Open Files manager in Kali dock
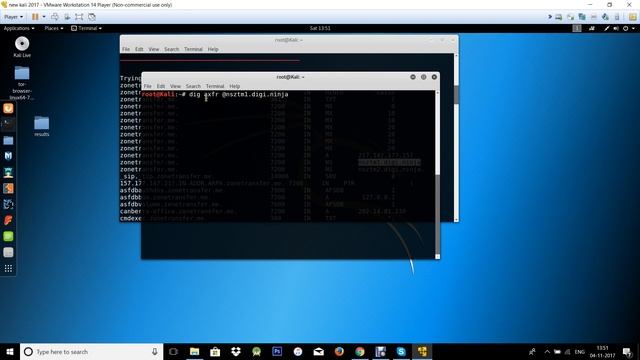640x360 pixels. click(8, 140)
